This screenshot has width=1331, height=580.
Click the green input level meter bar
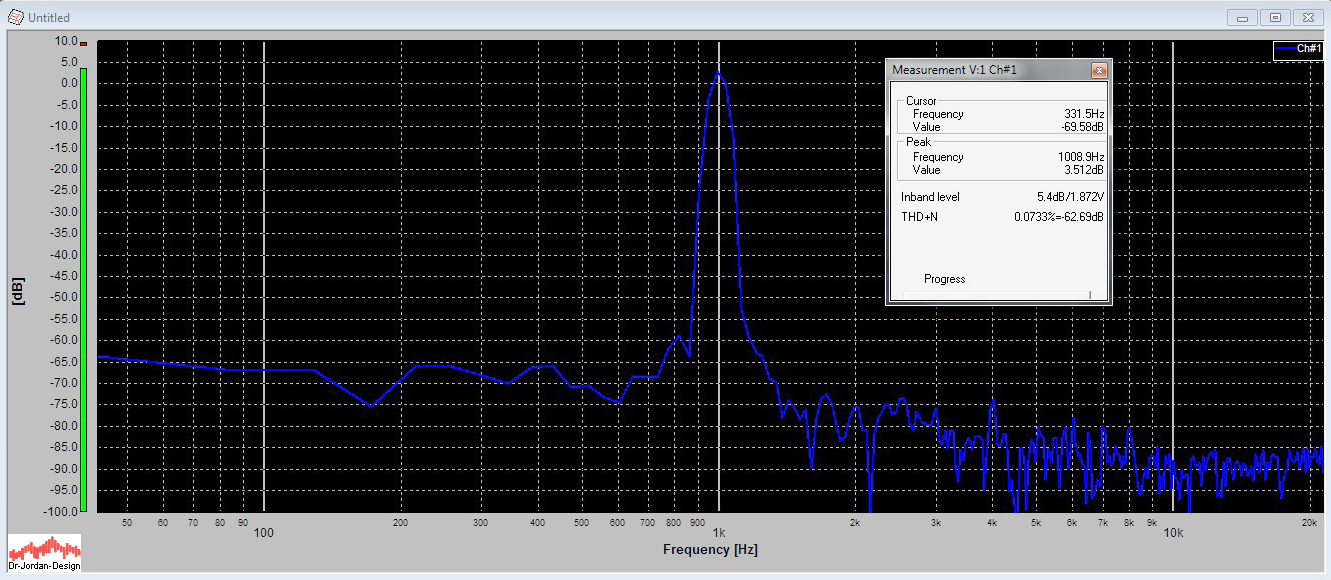click(x=84, y=290)
